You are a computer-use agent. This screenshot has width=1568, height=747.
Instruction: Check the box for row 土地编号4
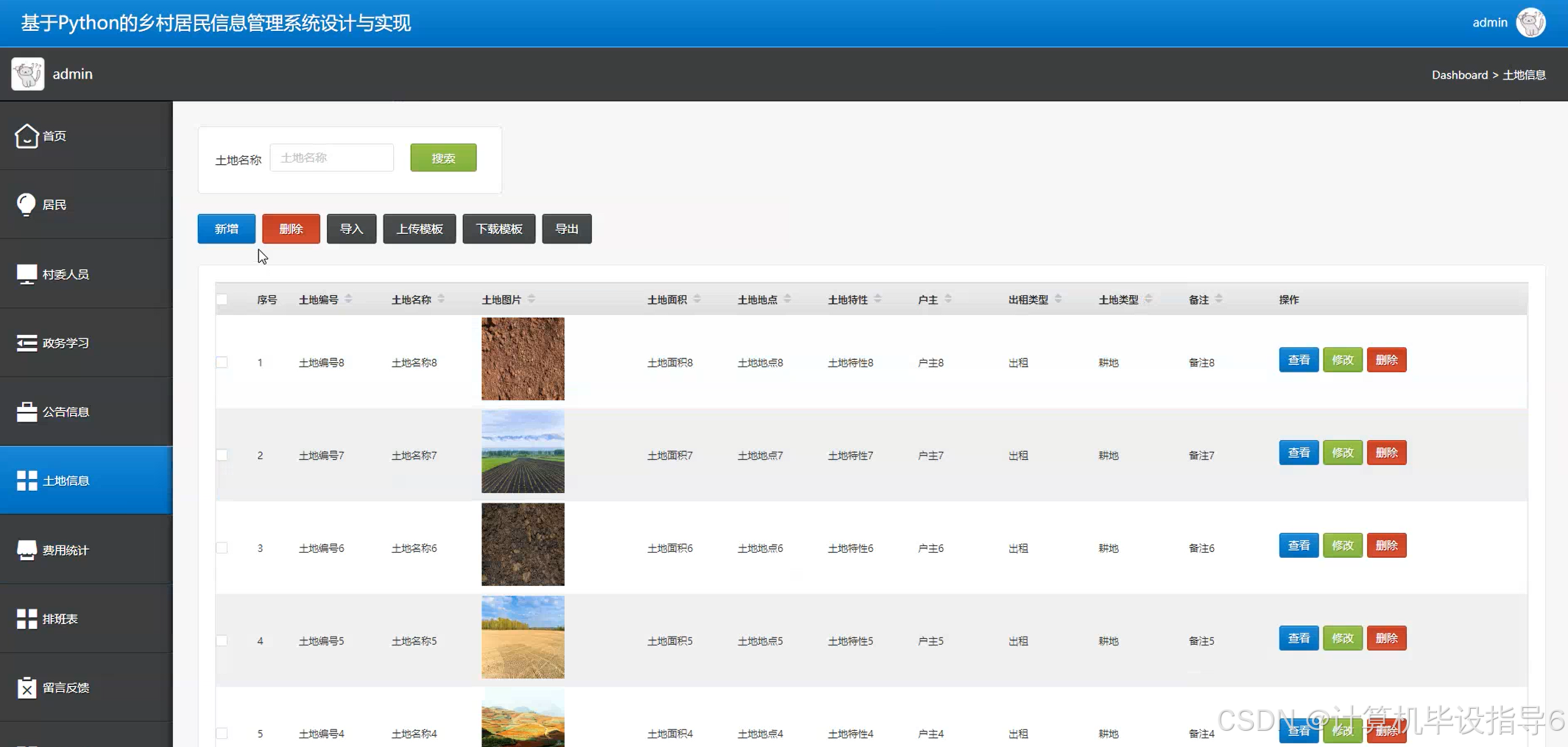click(222, 733)
